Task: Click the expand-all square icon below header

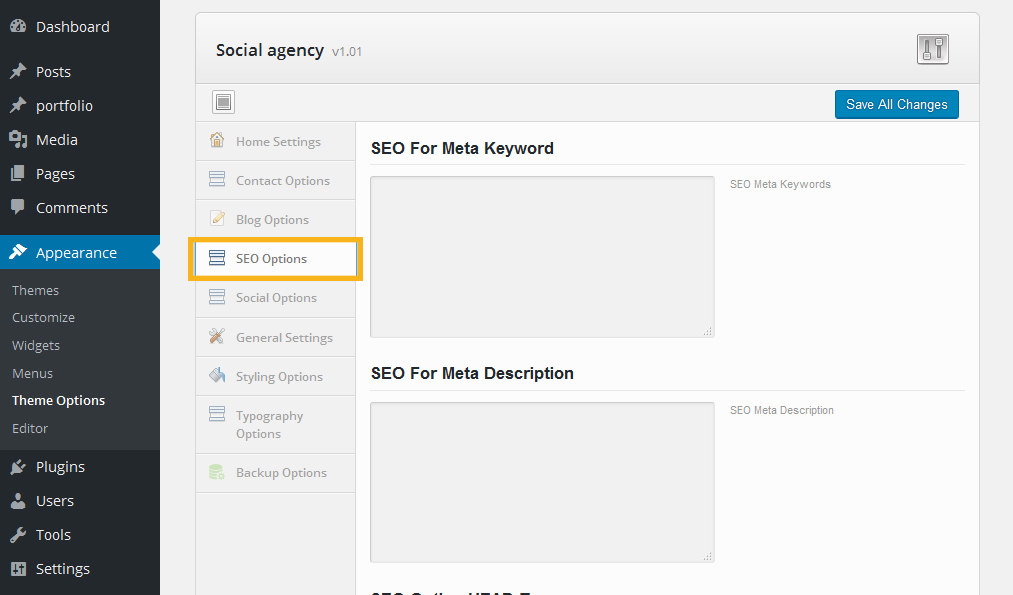Action: [x=224, y=102]
